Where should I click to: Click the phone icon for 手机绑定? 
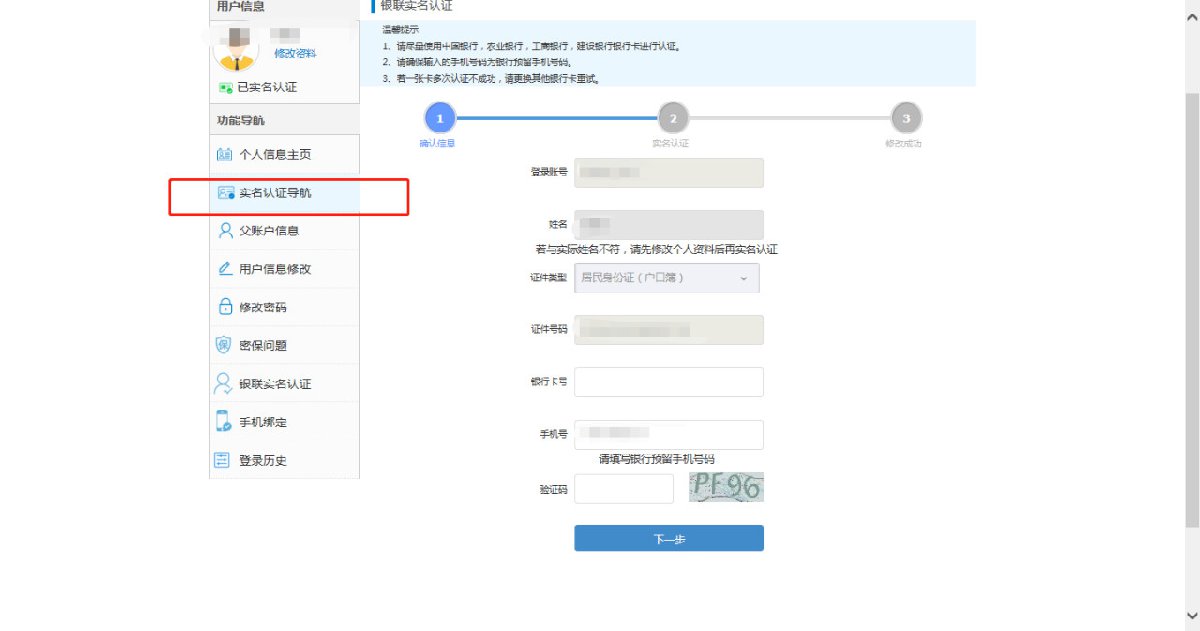(x=224, y=422)
